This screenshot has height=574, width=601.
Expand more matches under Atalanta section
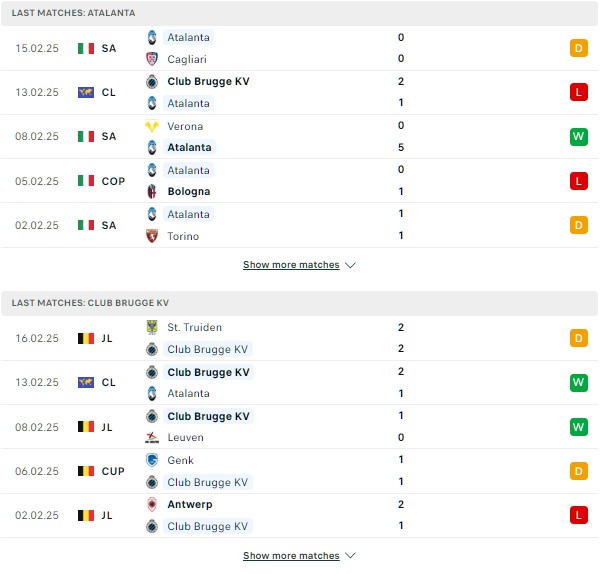click(x=291, y=265)
